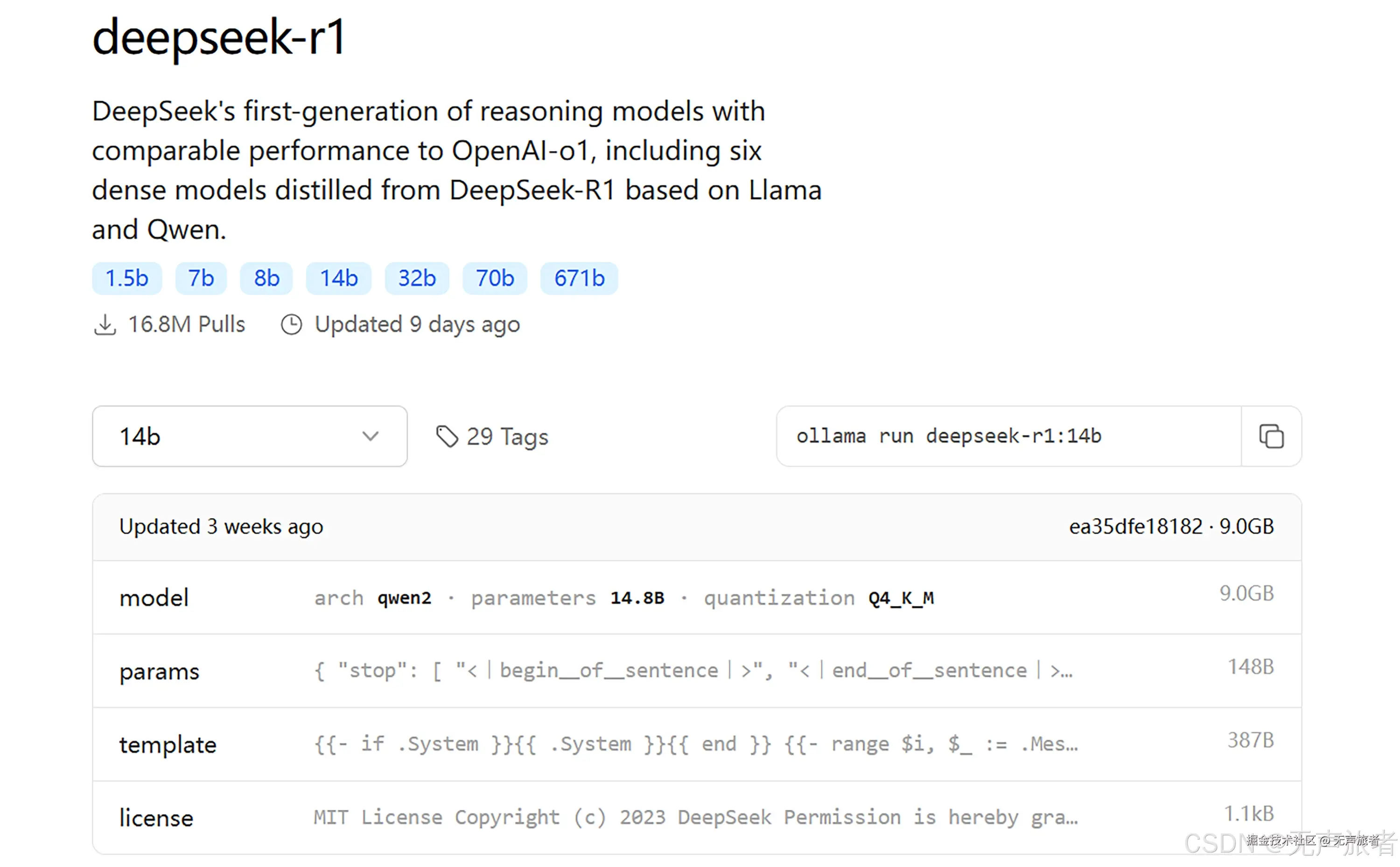Open the template file row
1400x867 pixels.
[697, 744]
